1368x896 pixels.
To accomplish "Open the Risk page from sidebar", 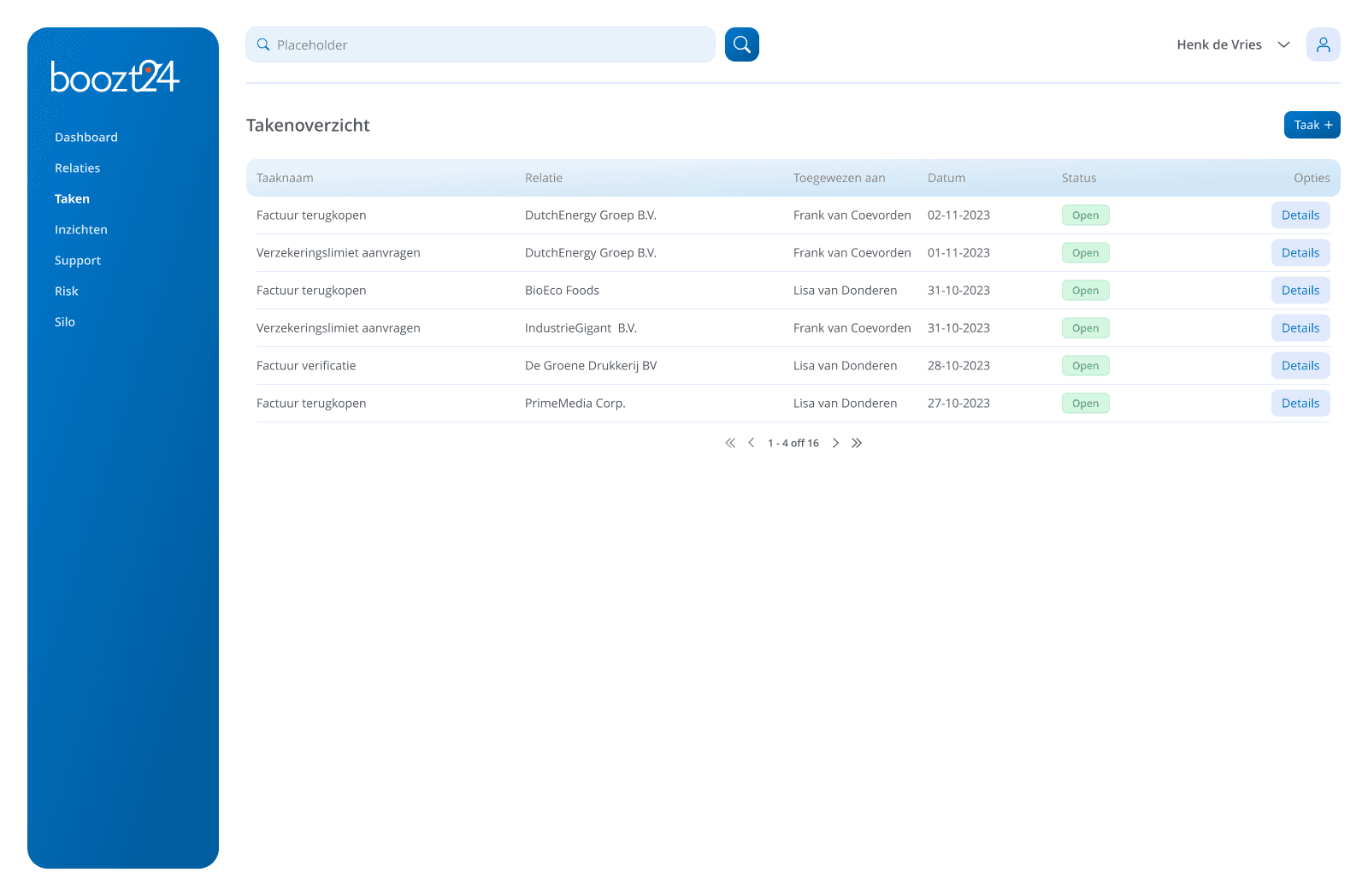I will (67, 292).
